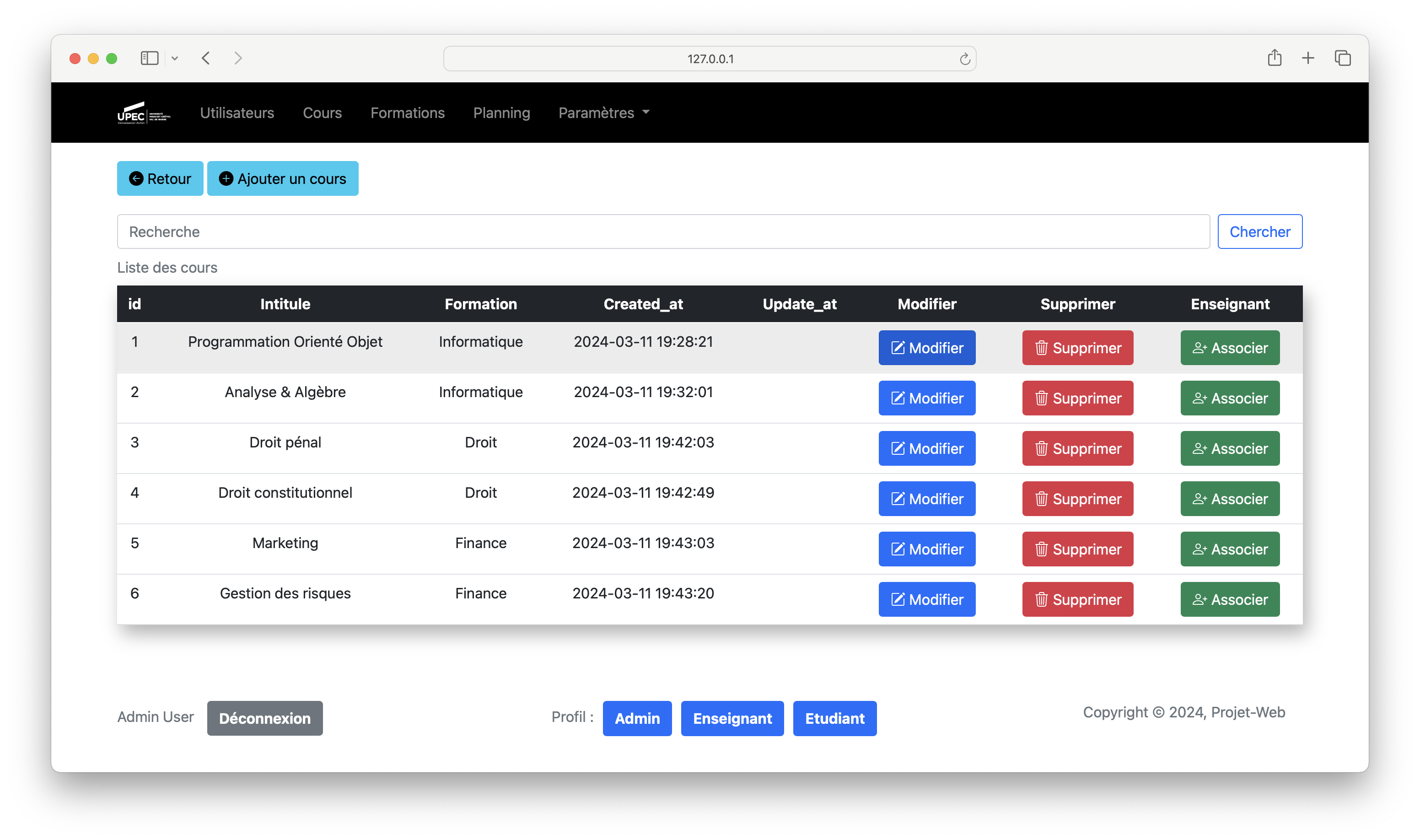Viewport: 1420px width, 840px height.
Task: Click the Retour button
Action: click(x=160, y=178)
